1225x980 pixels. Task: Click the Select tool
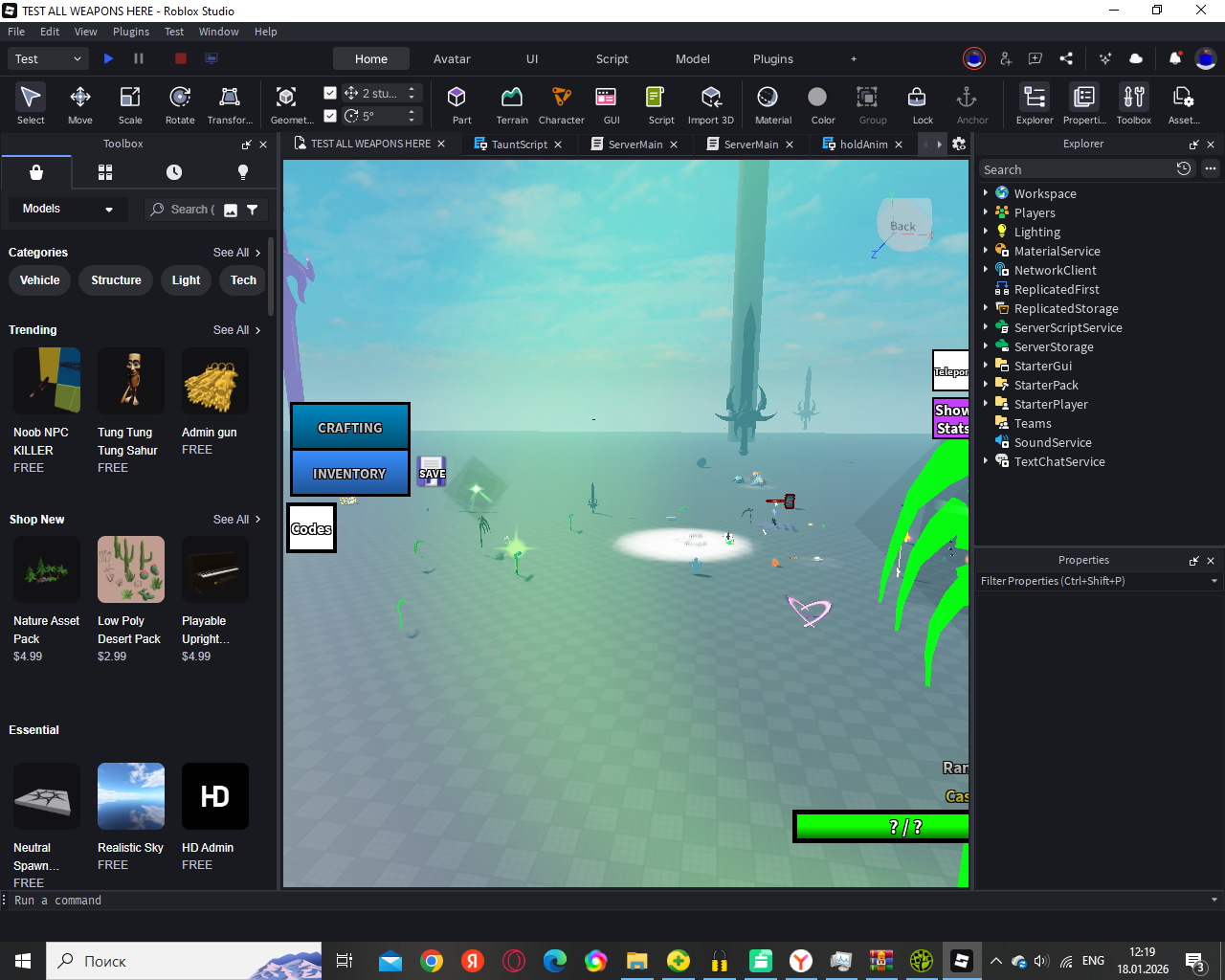tap(31, 104)
